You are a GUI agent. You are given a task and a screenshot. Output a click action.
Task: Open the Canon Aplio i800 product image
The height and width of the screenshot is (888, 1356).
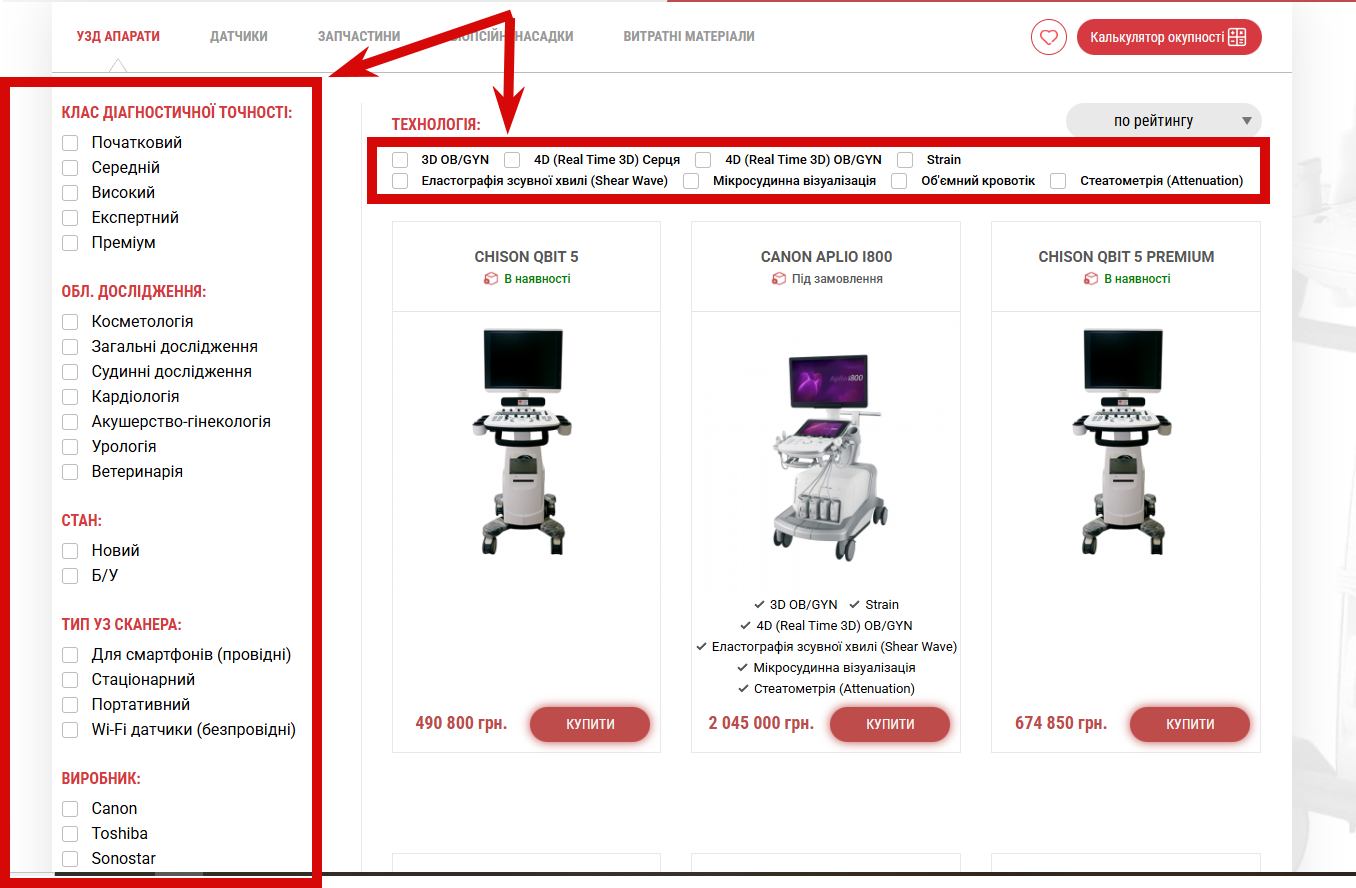click(826, 456)
